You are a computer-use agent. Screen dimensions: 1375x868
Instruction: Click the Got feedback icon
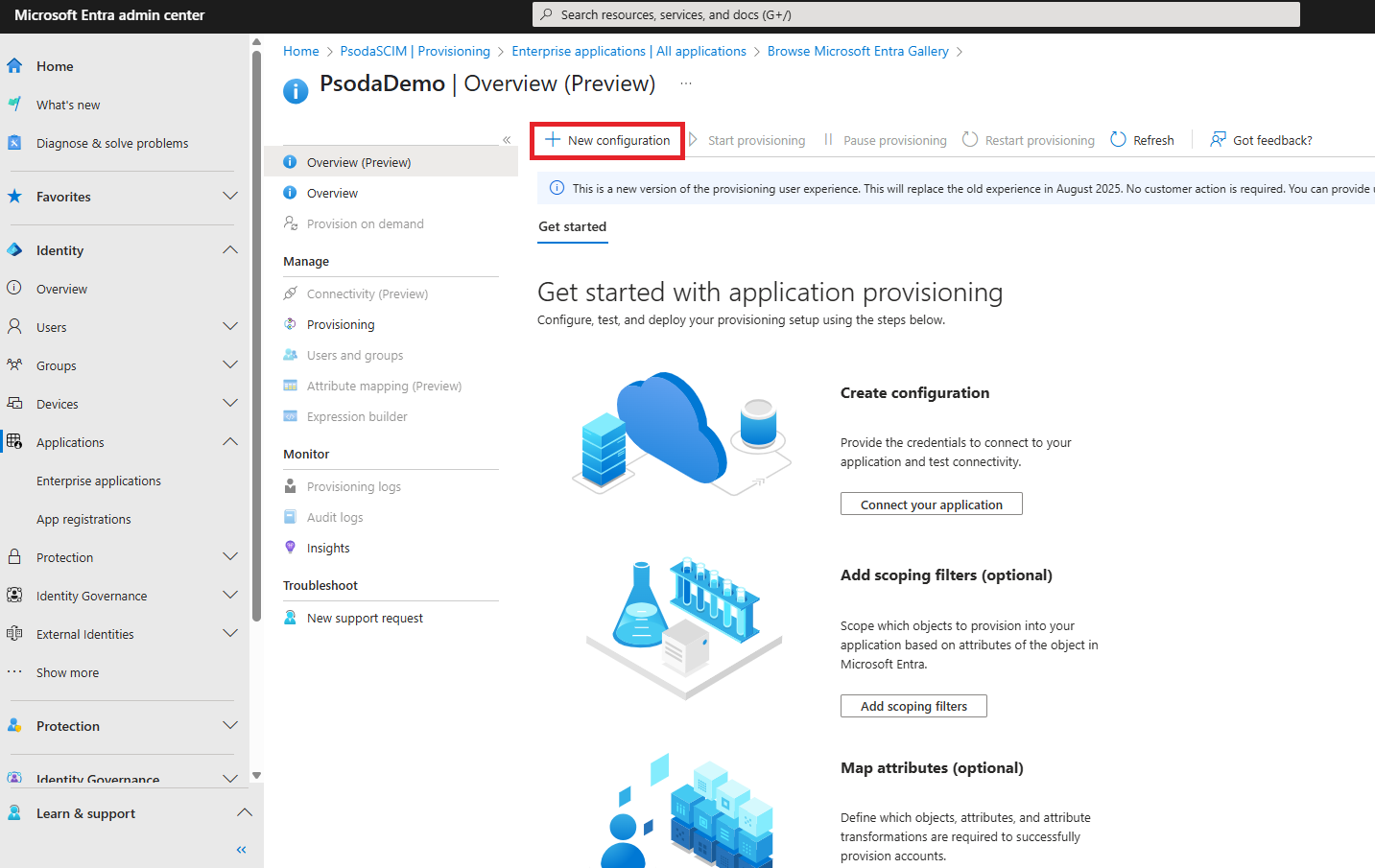[1218, 140]
